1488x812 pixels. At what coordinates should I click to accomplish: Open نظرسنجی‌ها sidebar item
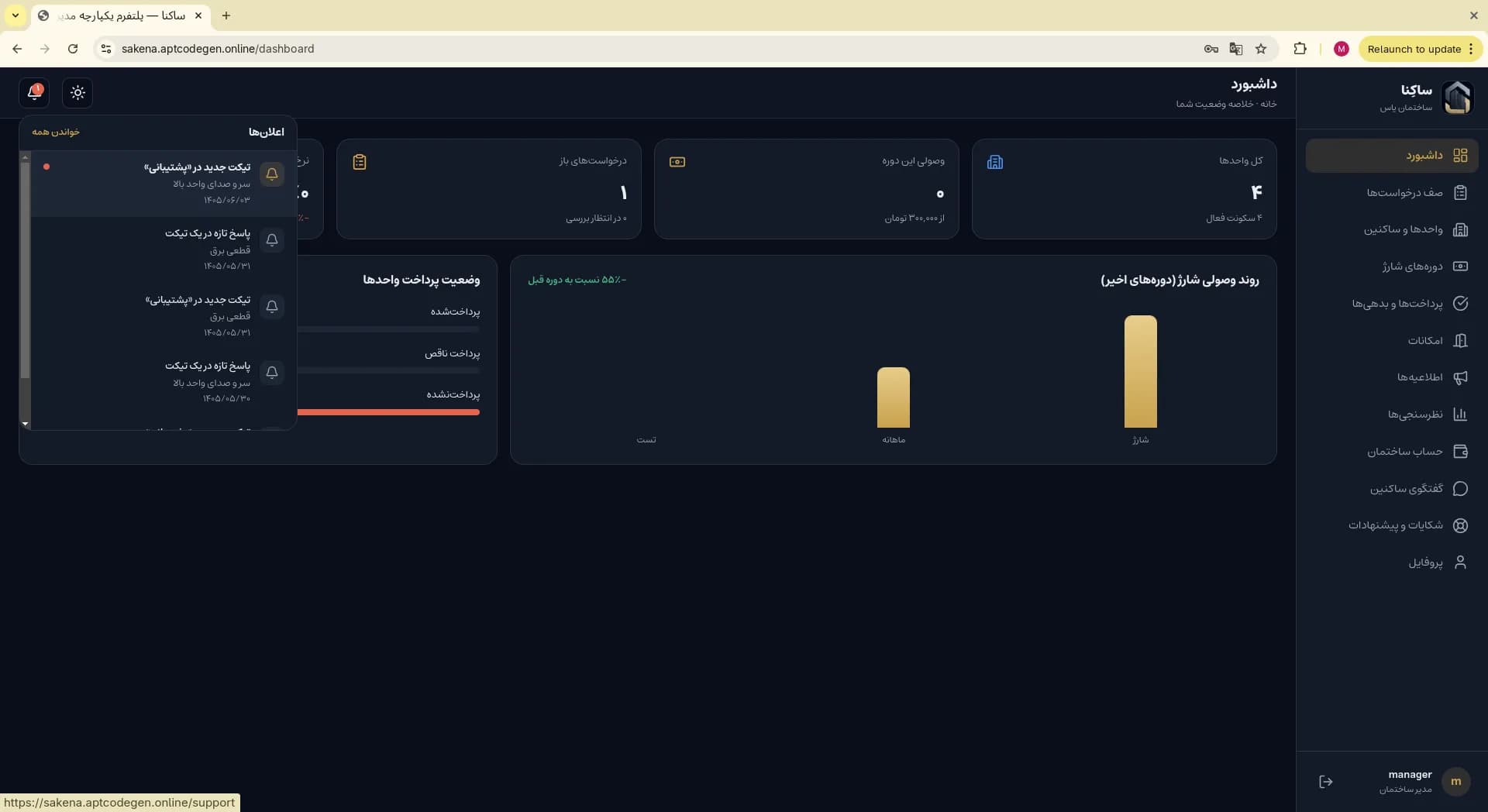coord(1392,415)
